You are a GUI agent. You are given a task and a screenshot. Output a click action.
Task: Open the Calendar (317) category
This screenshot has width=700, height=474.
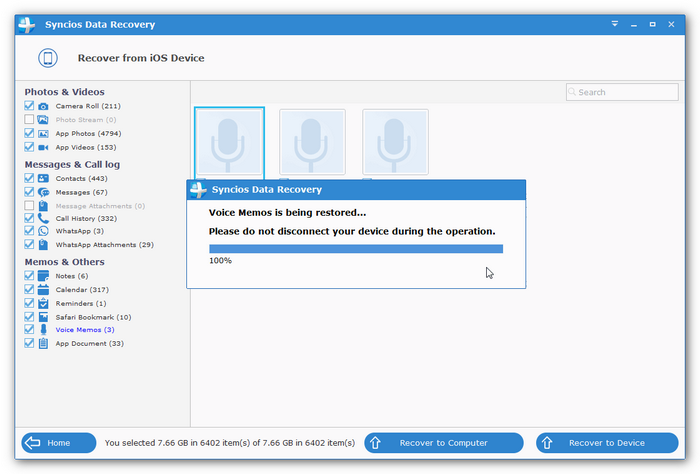82,290
